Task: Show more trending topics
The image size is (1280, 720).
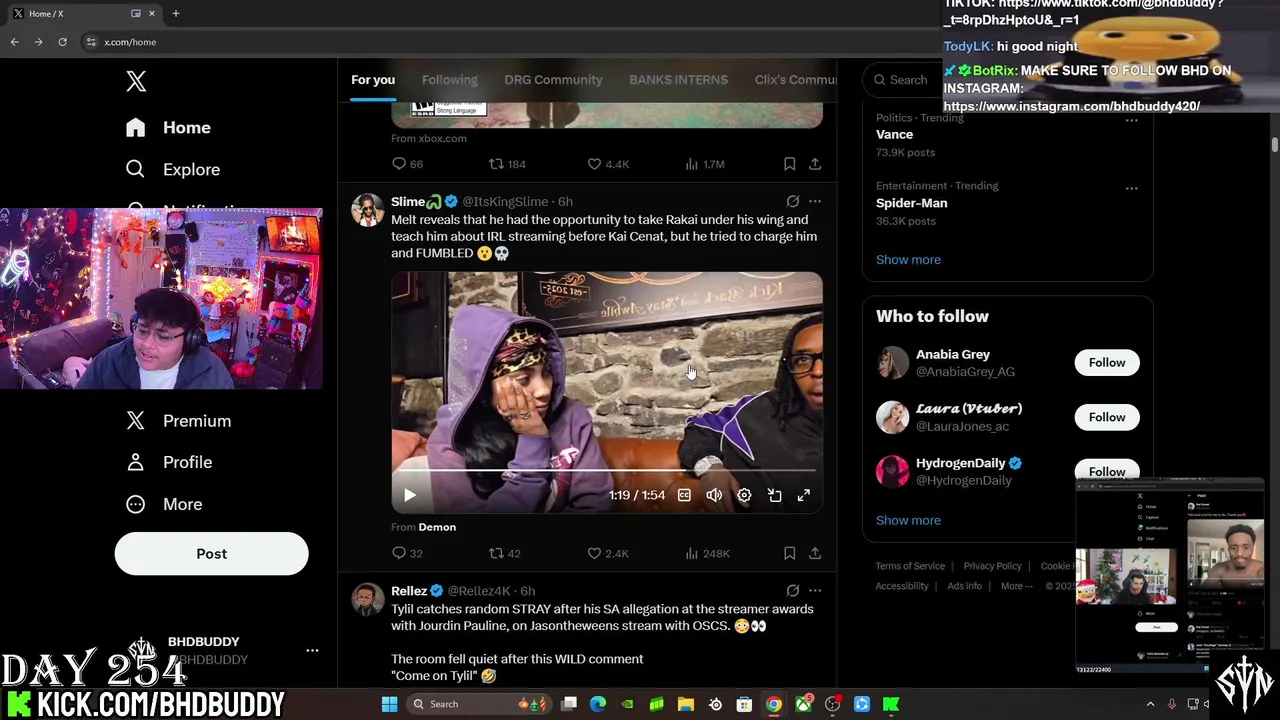Action: (x=908, y=260)
